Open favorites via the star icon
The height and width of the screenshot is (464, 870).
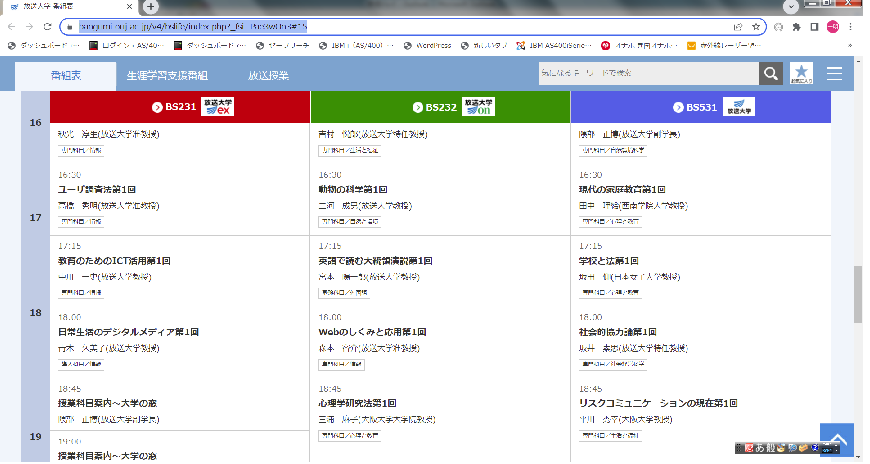801,74
